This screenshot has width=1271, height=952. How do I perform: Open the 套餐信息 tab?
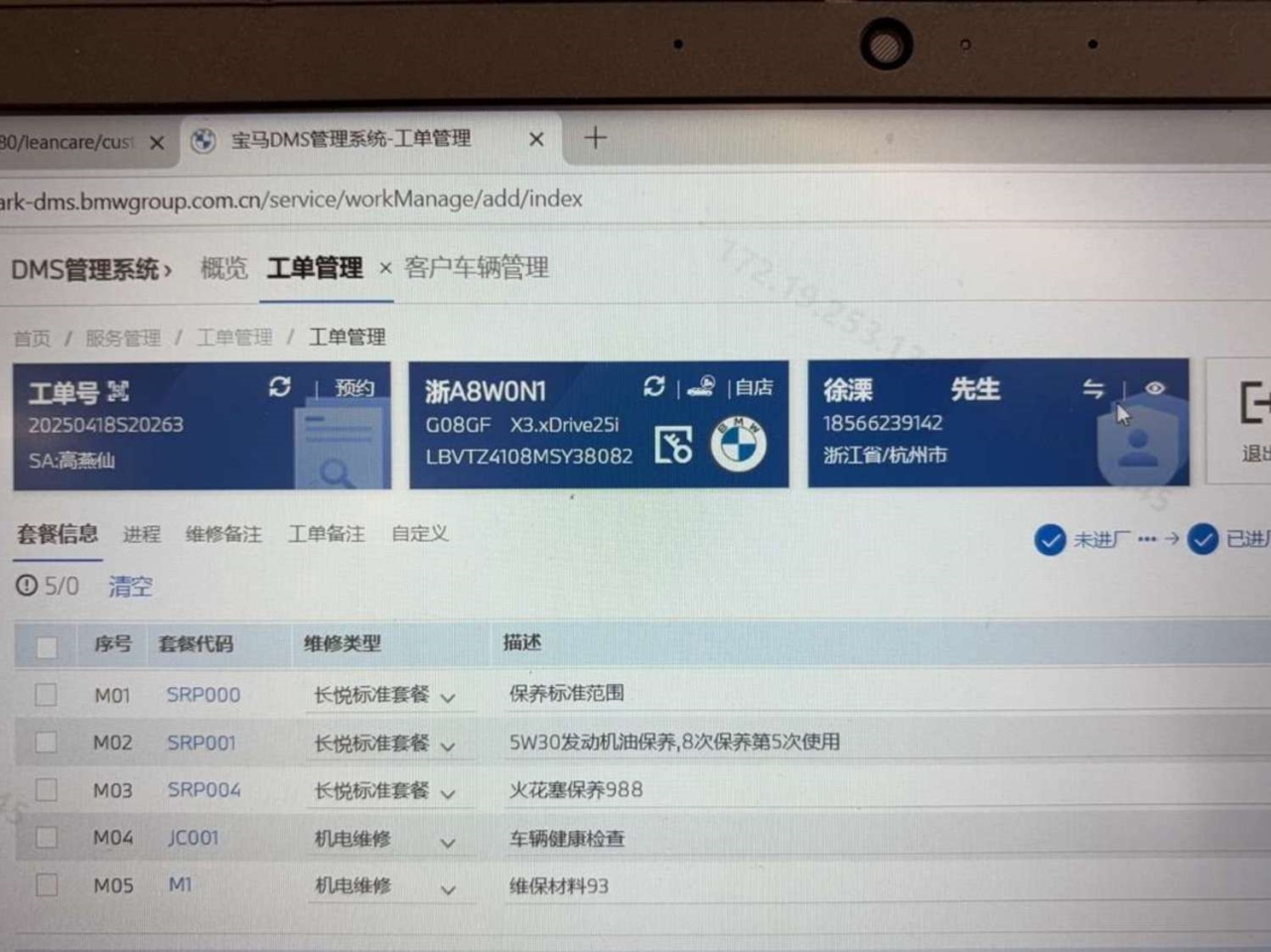click(x=58, y=534)
